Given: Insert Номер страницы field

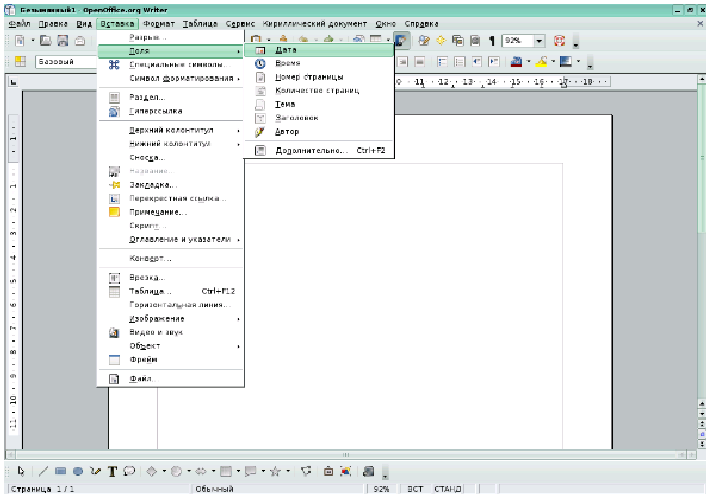Looking at the screenshot, I should coord(319,77).
